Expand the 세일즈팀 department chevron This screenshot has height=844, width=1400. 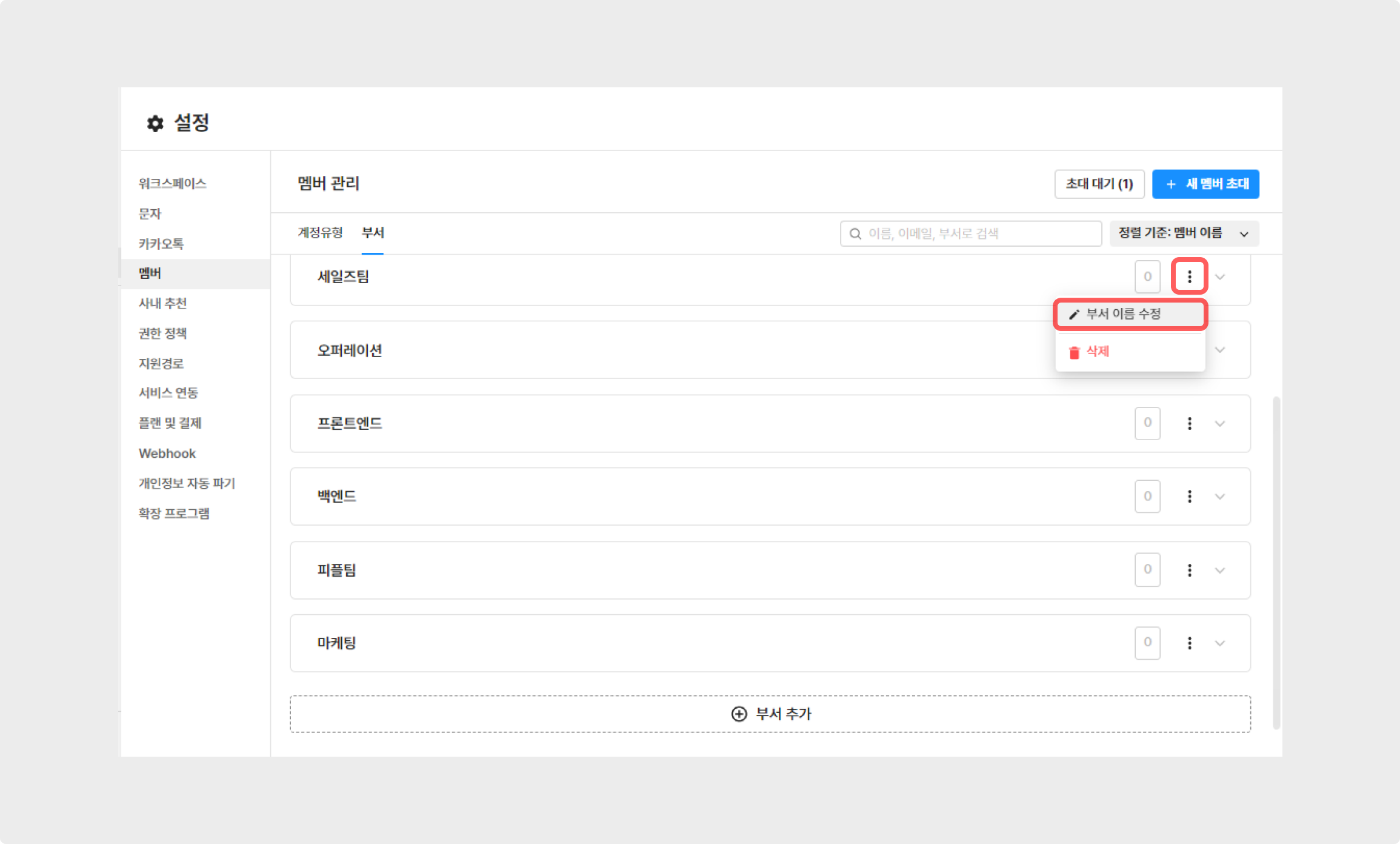(1220, 277)
